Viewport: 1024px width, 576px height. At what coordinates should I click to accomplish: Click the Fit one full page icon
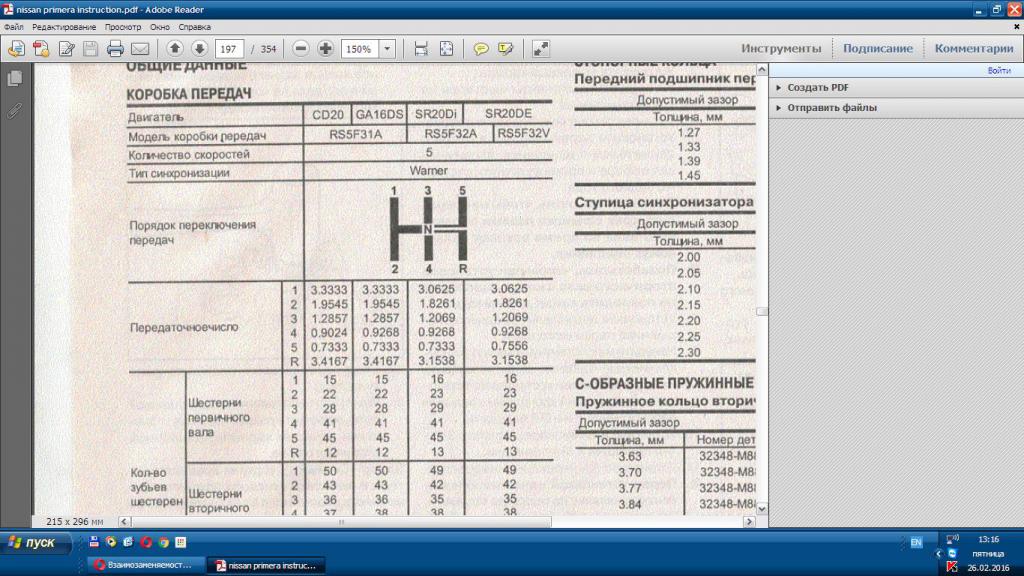446,49
